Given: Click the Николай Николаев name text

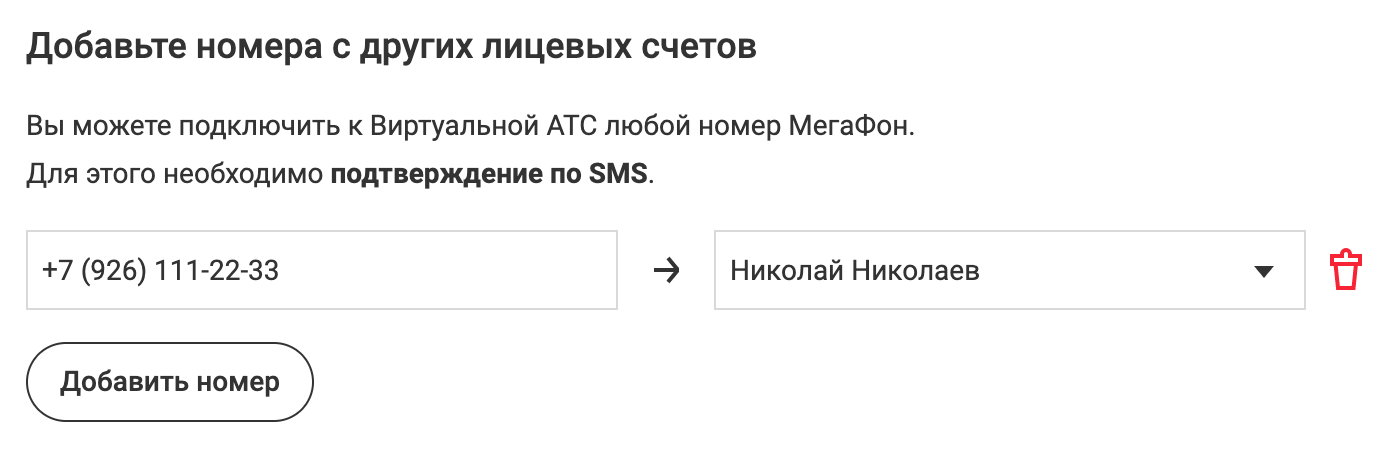Looking at the screenshot, I should pos(855,271).
